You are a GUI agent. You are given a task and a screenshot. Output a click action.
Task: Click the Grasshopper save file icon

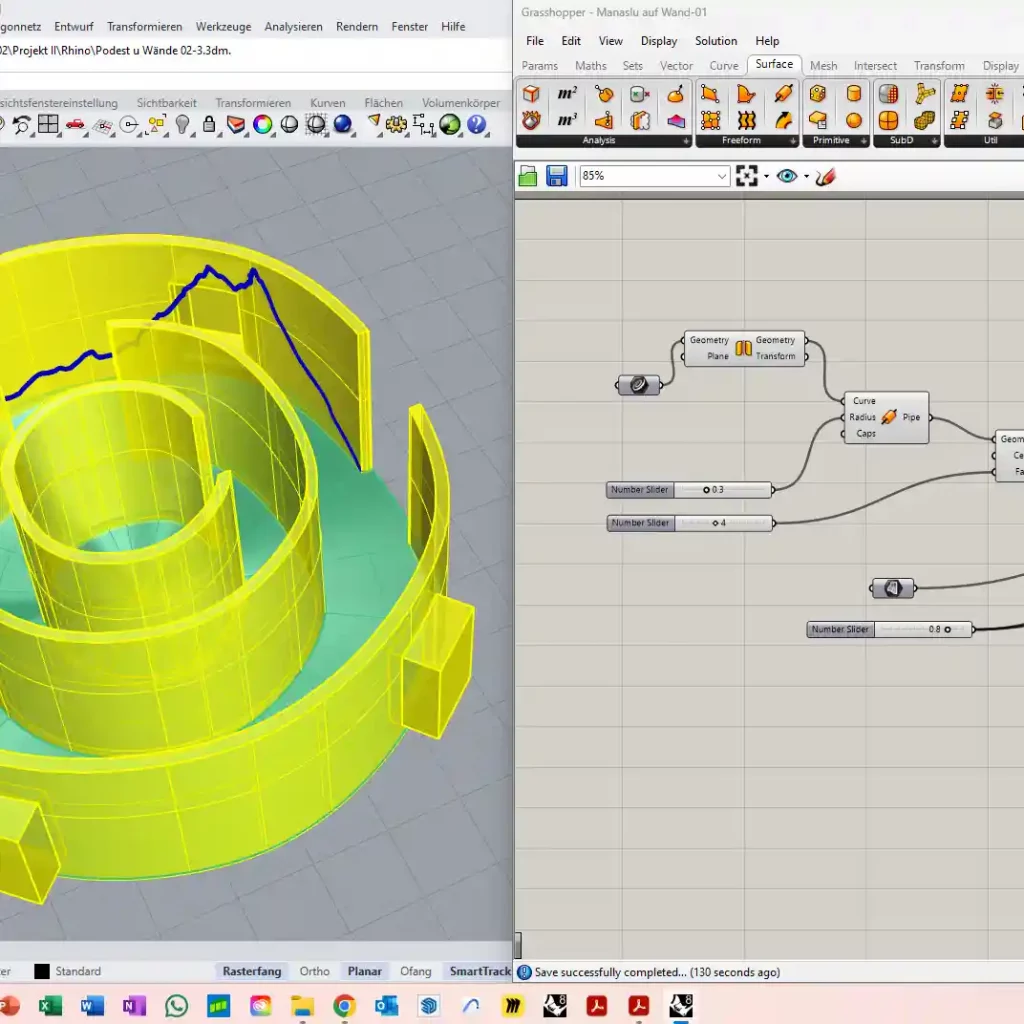tap(557, 176)
